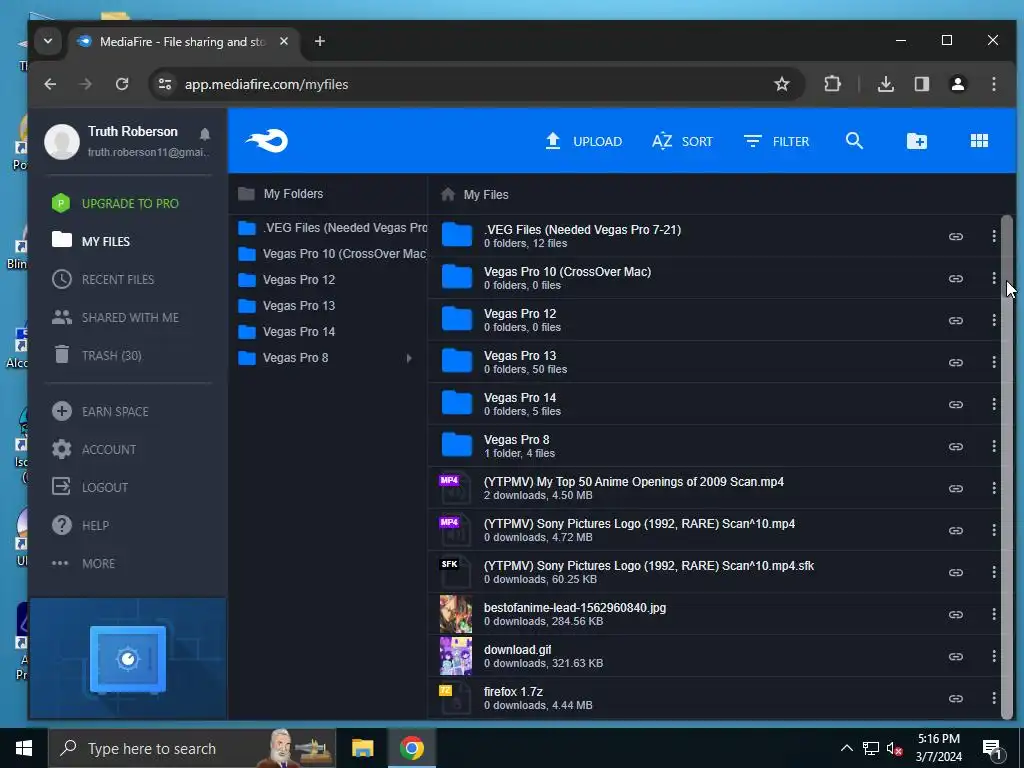
Task: Switch to grid view icon
Action: tap(979, 140)
